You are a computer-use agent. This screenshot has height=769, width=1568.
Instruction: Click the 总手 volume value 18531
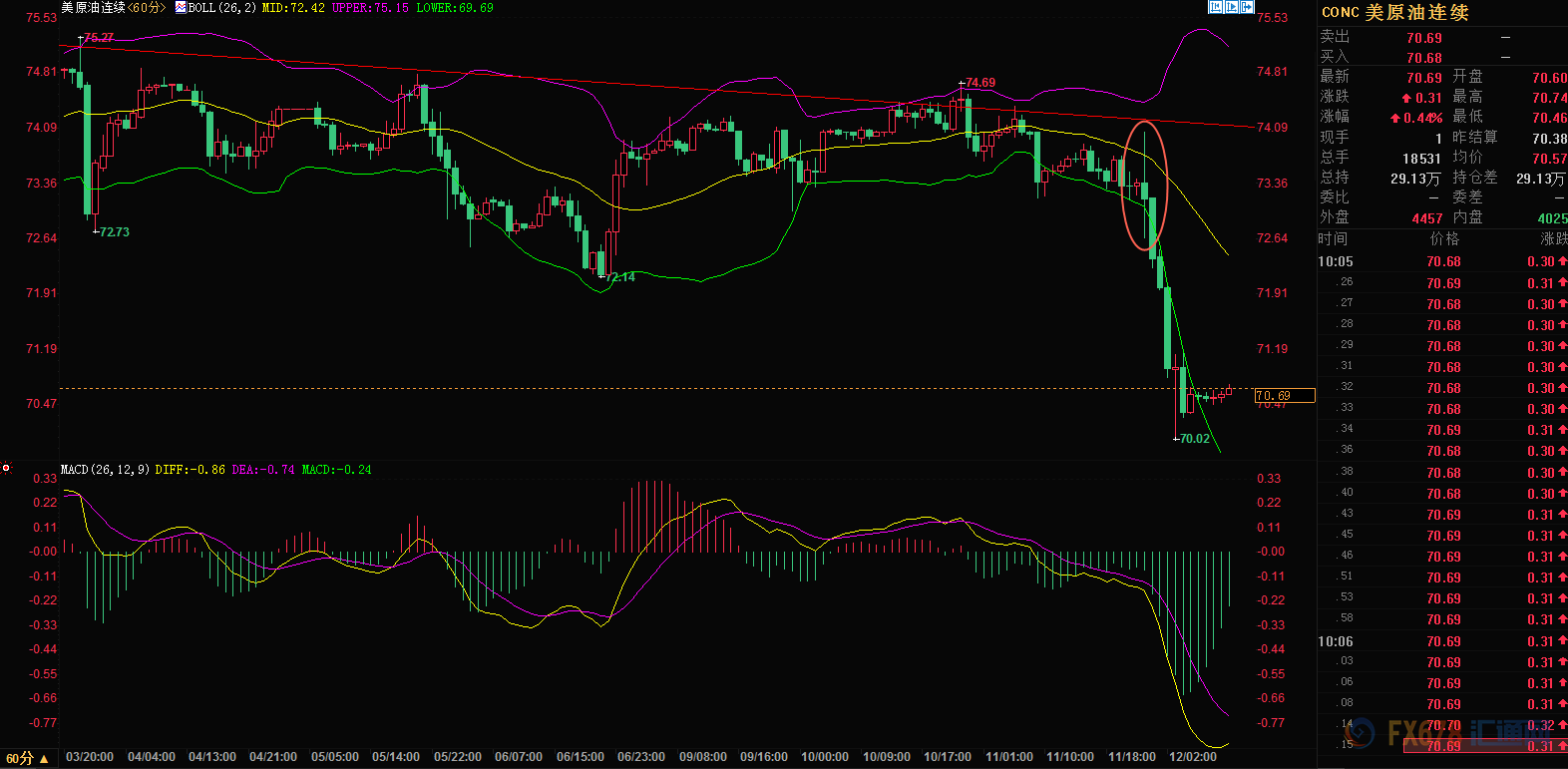coord(1421,158)
